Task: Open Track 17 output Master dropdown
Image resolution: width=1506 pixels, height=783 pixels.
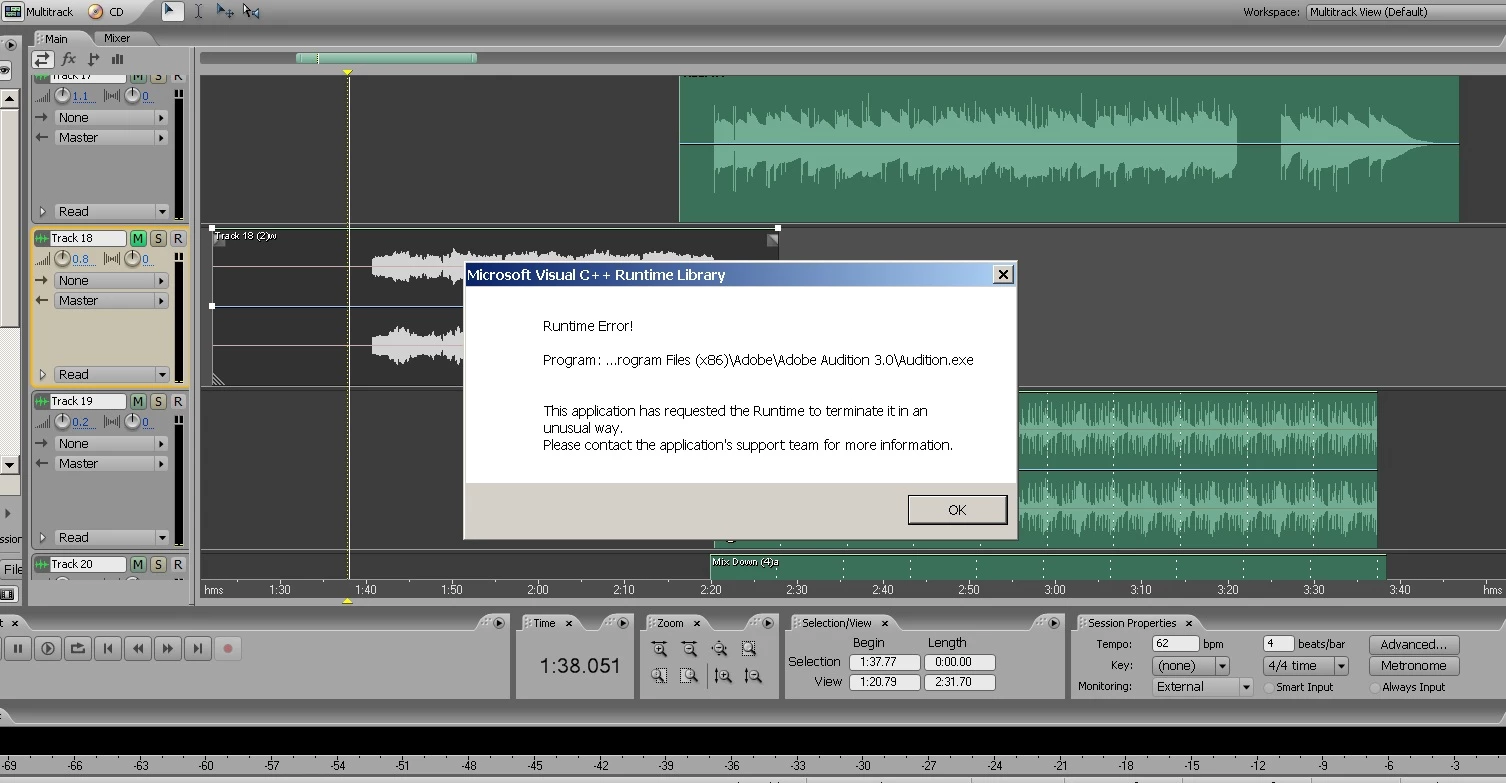Action: click(x=111, y=138)
